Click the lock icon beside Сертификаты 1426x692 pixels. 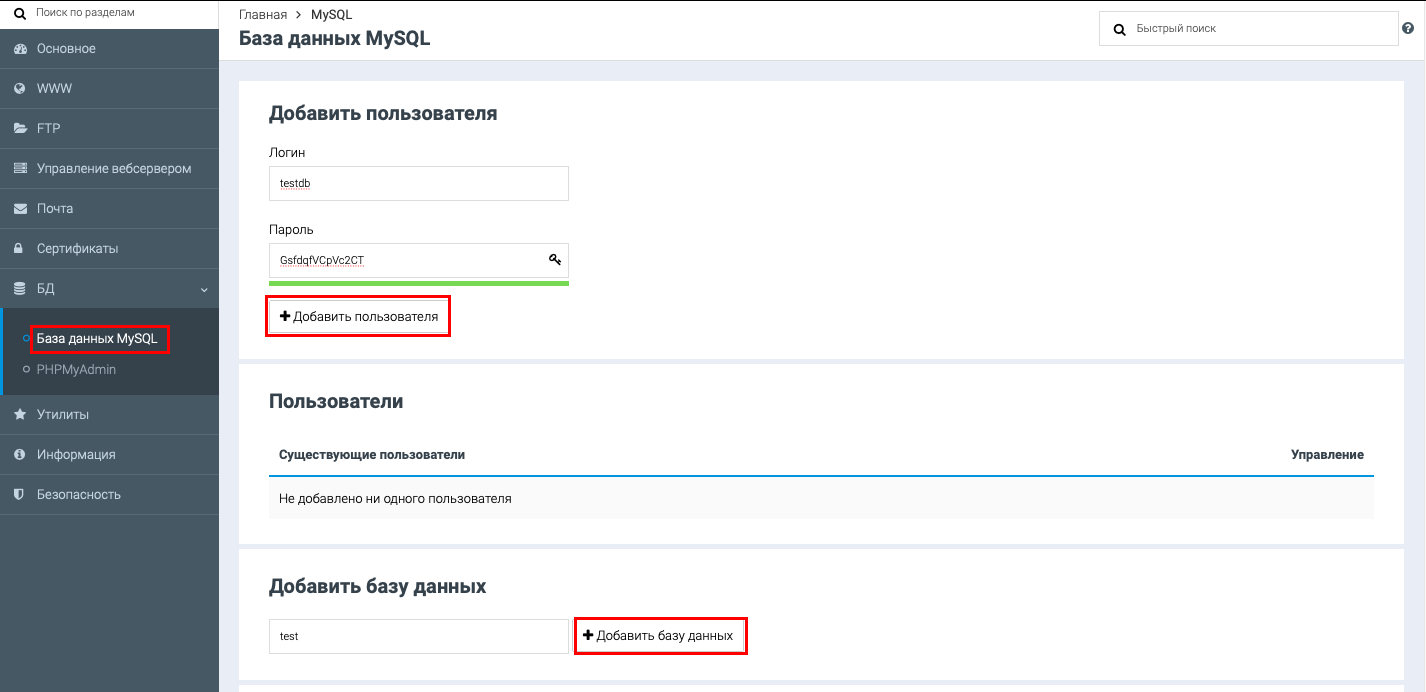point(19,249)
